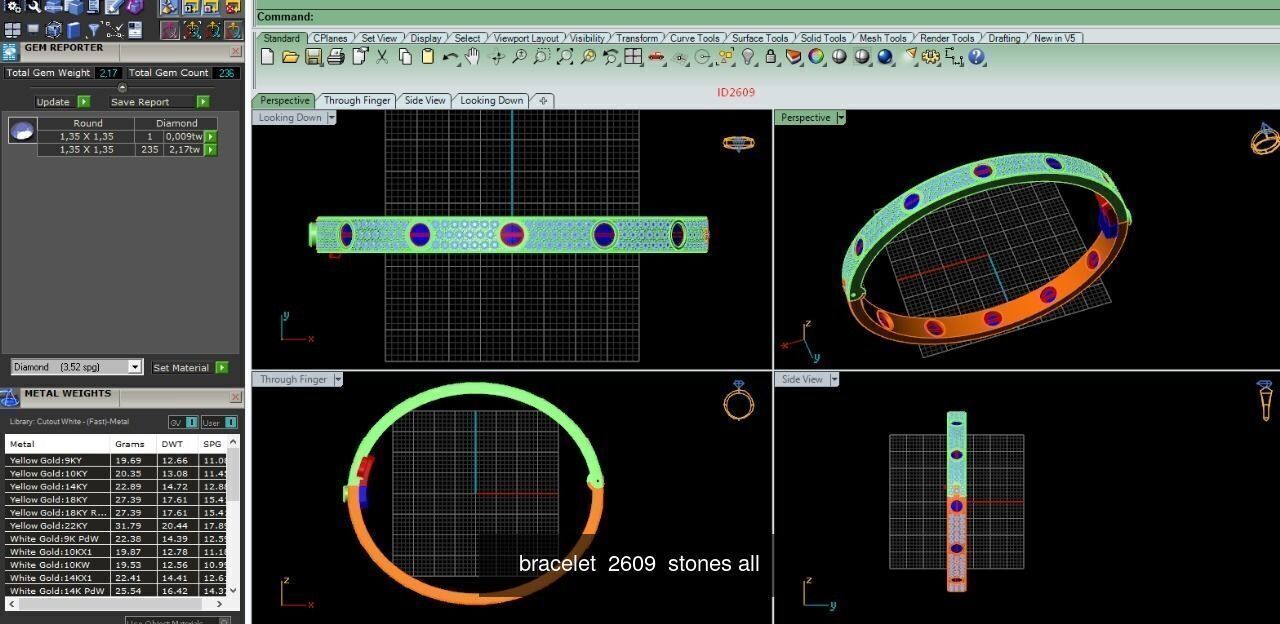This screenshot has width=1280, height=624.
Task: Click the ring icon in Looking Down viewport
Action: pos(738,143)
